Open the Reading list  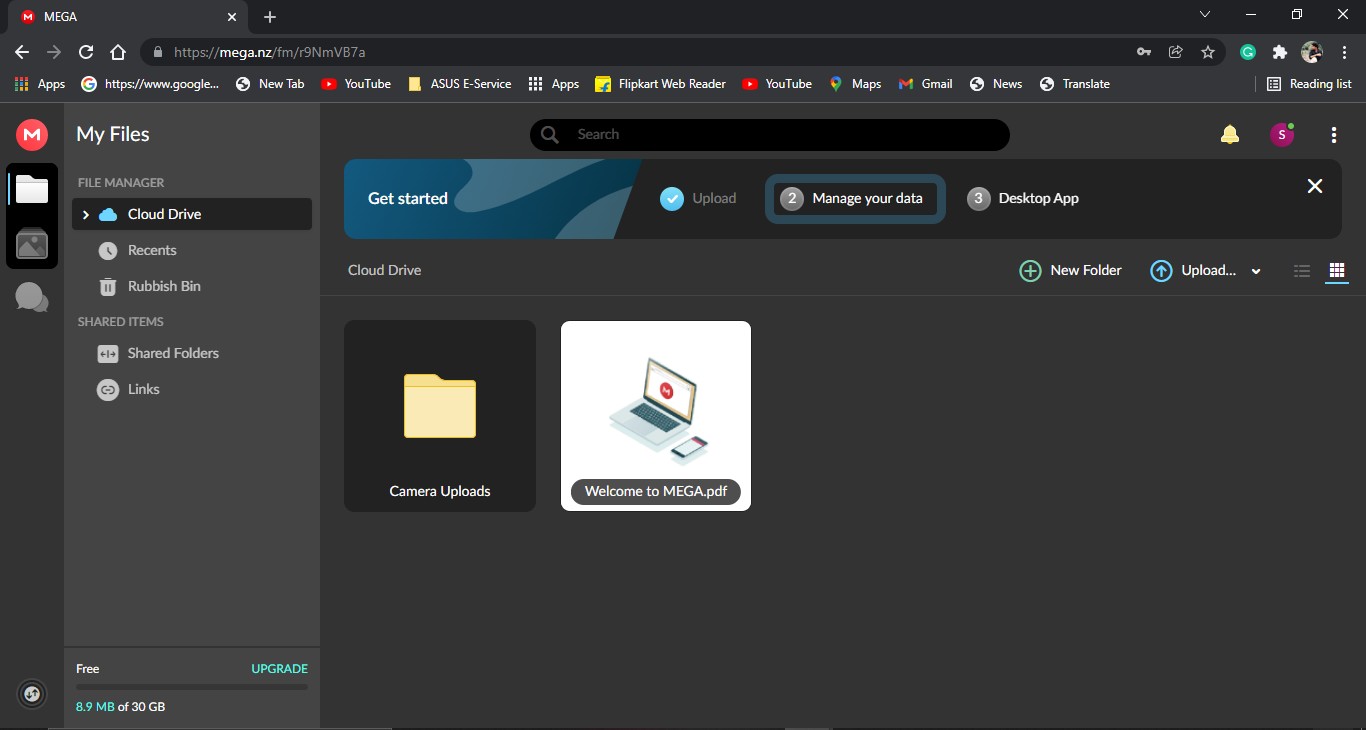(x=1309, y=84)
